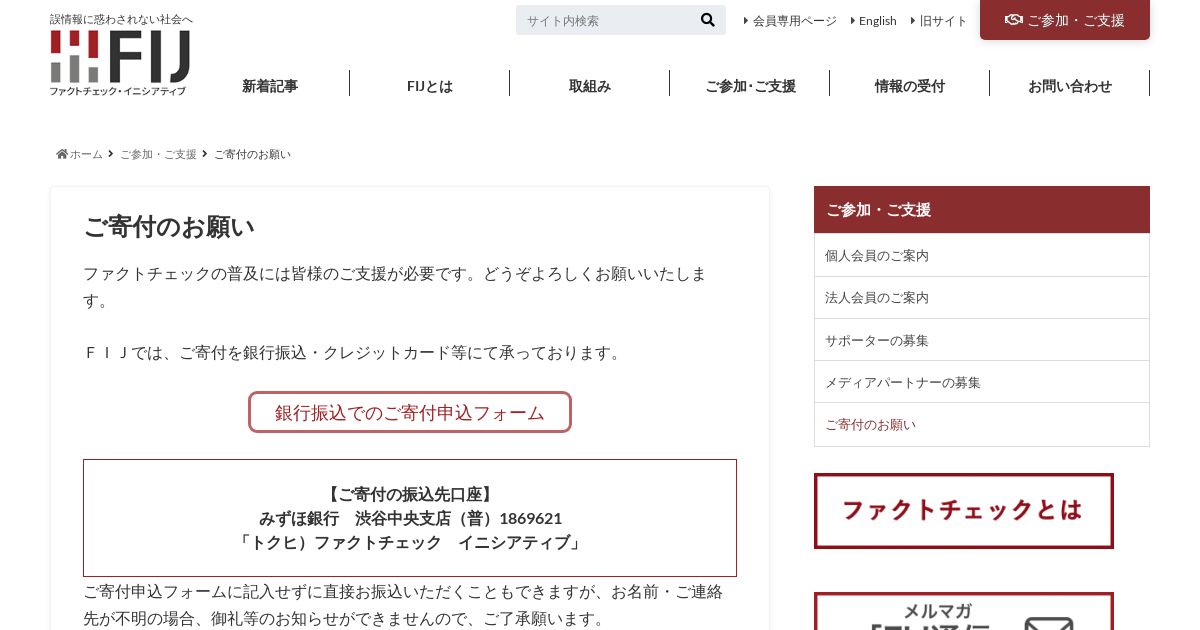Click the handshake icon on red button
Image resolution: width=1200 pixels, height=630 pixels.
click(x=1014, y=20)
